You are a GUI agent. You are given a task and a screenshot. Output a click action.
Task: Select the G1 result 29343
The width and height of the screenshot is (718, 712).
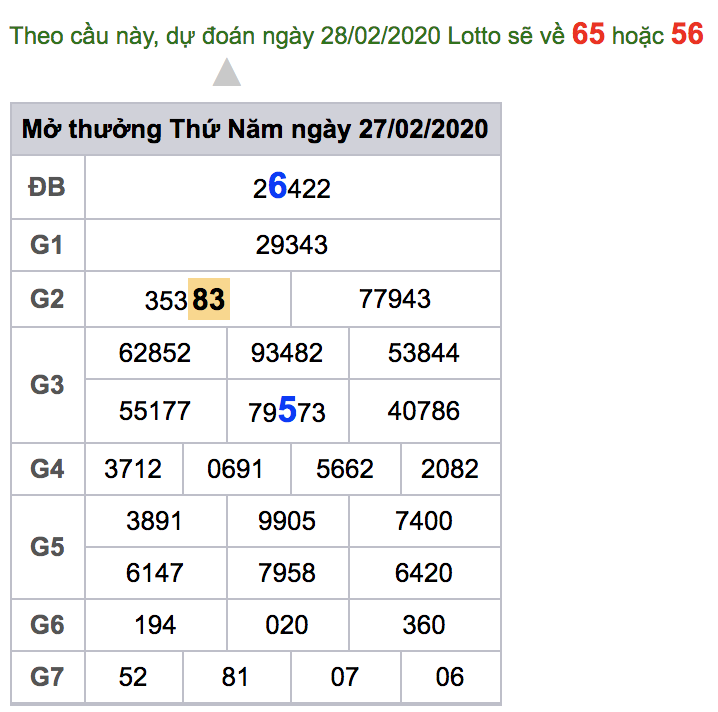[x=291, y=245]
